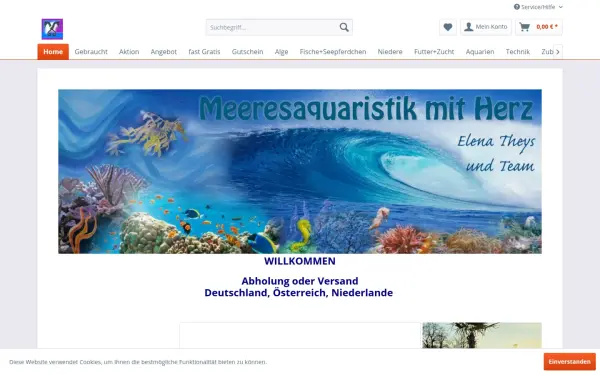600x375 pixels.
Task: Expand the Service/Hilfe dropdown
Action: [x=538, y=7]
